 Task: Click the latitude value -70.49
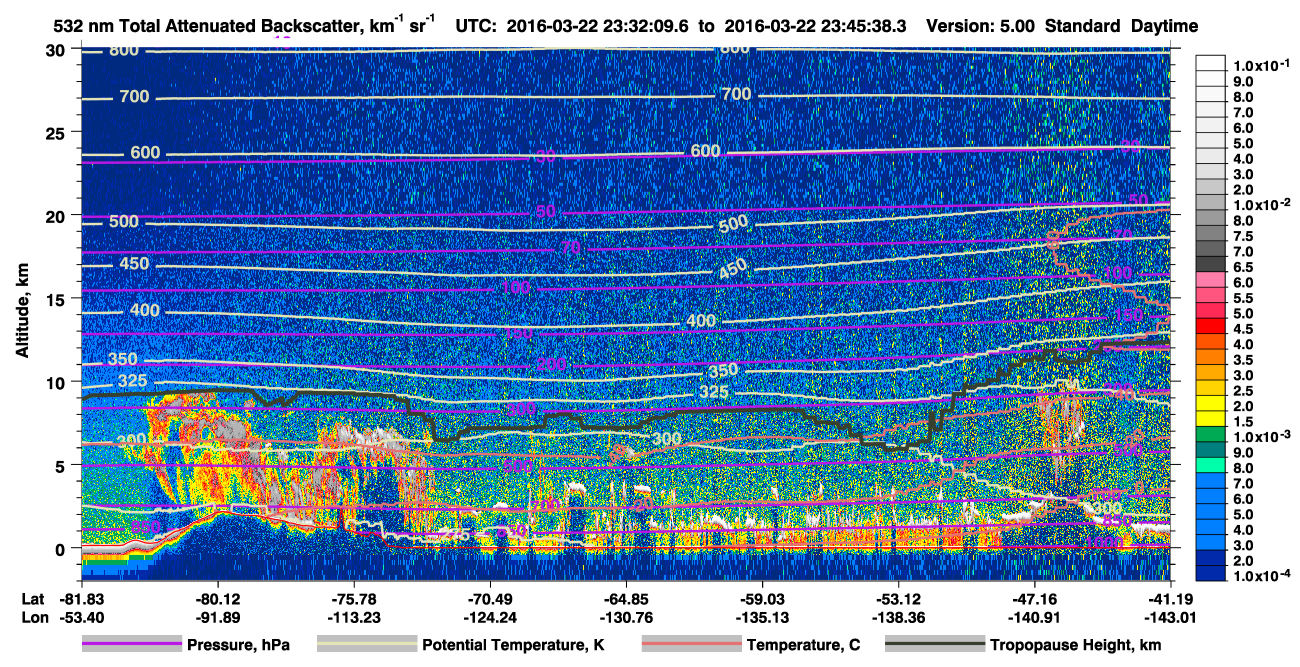pyautogui.click(x=490, y=599)
